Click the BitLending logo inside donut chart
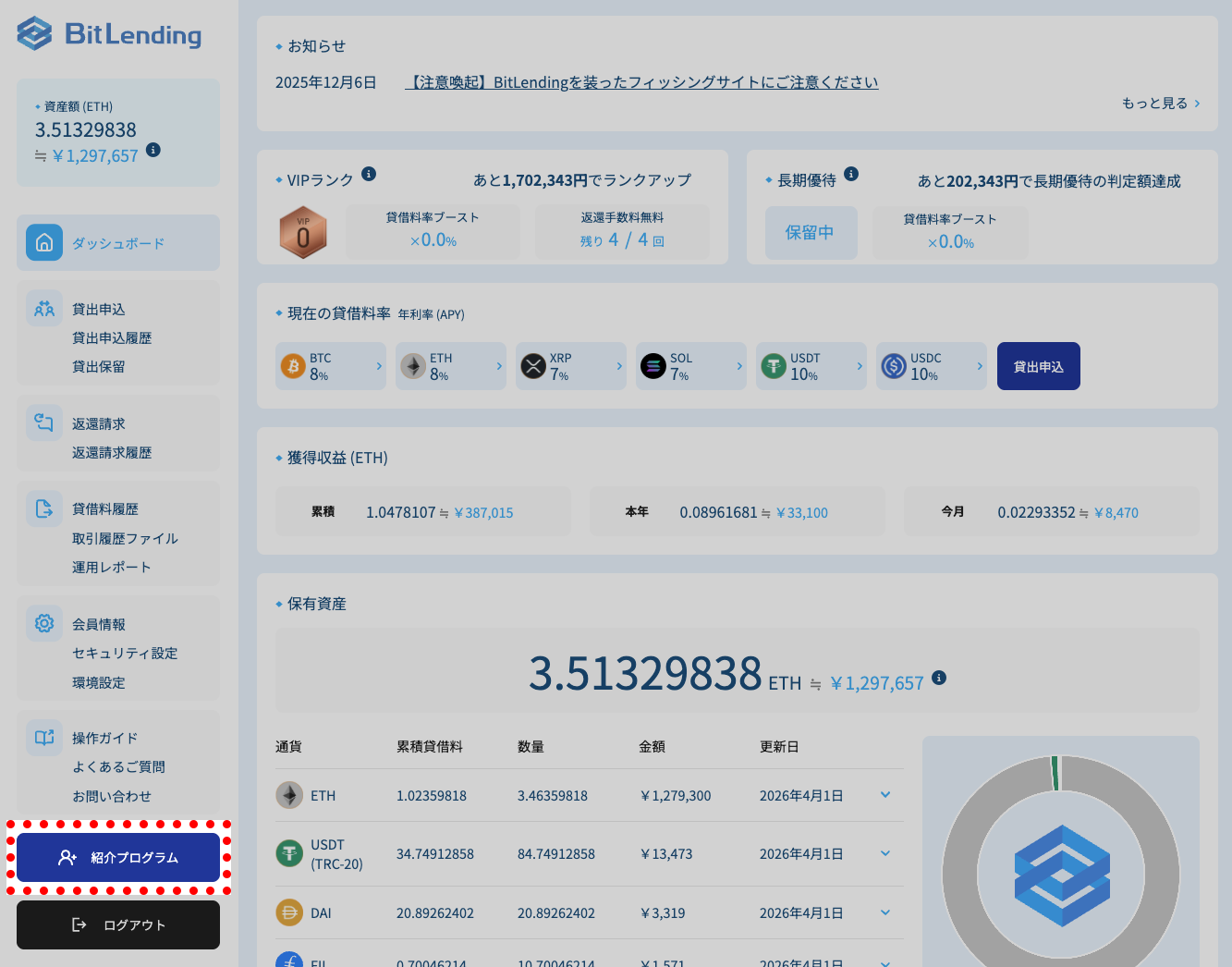Screen dimensions: 1232x967 [x=1062, y=875]
